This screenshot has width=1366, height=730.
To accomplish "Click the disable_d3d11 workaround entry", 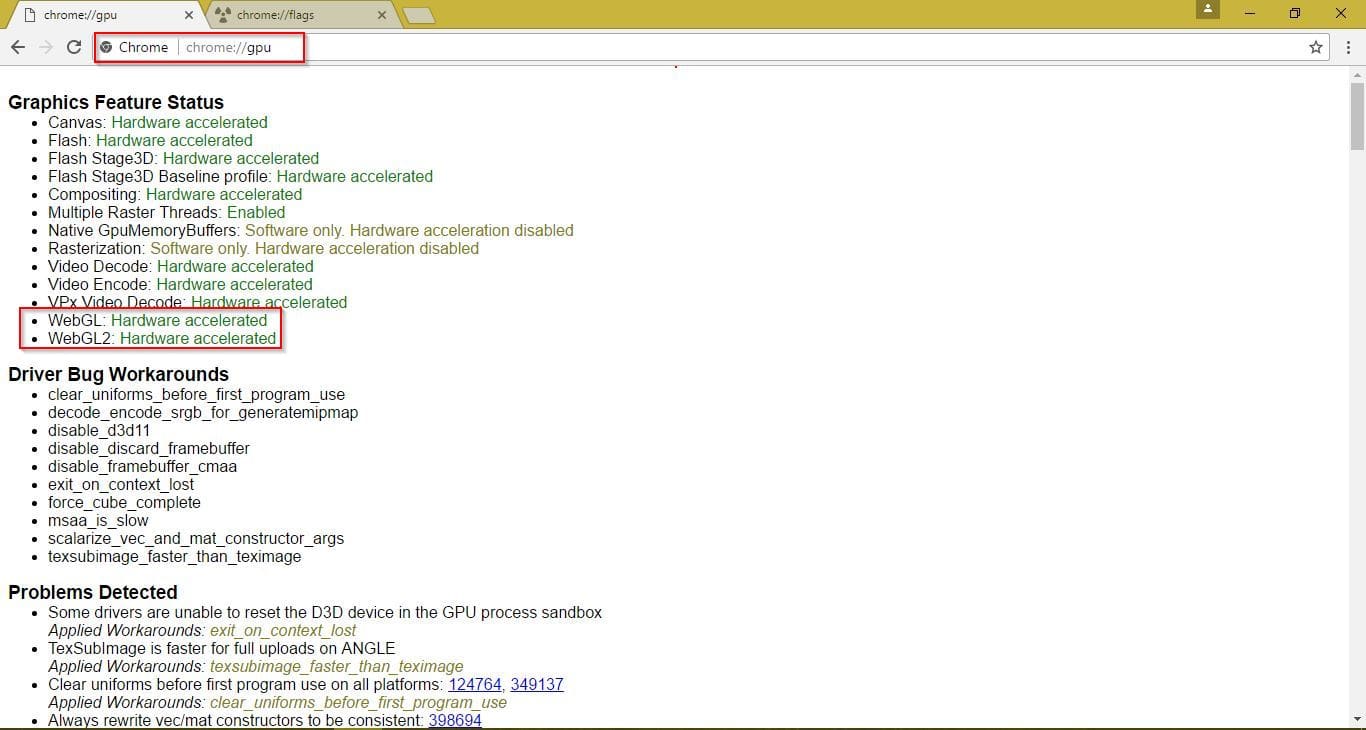I will [99, 431].
